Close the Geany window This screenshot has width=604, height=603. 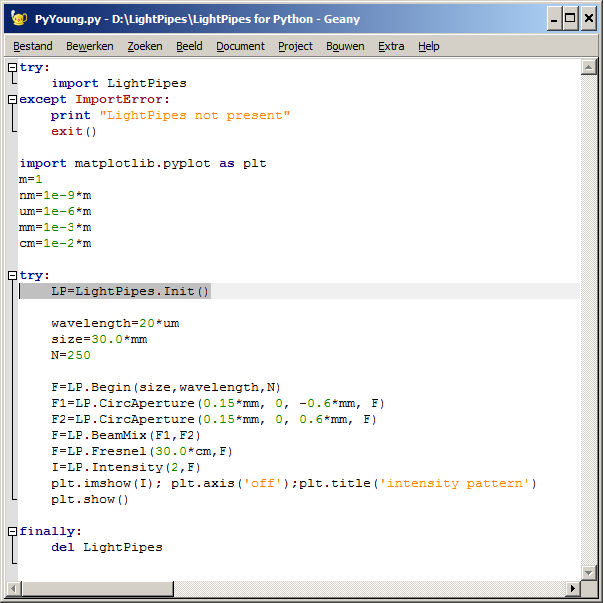589,18
